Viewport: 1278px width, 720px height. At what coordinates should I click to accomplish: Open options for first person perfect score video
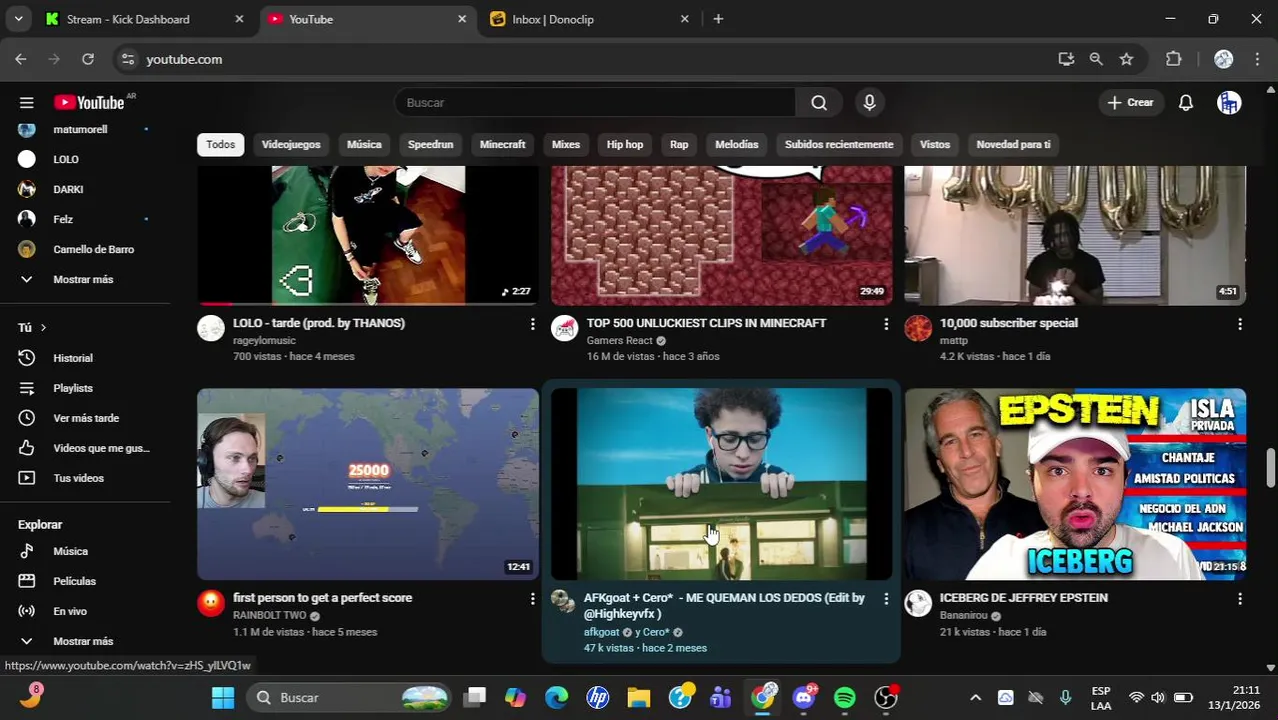tap(532, 598)
